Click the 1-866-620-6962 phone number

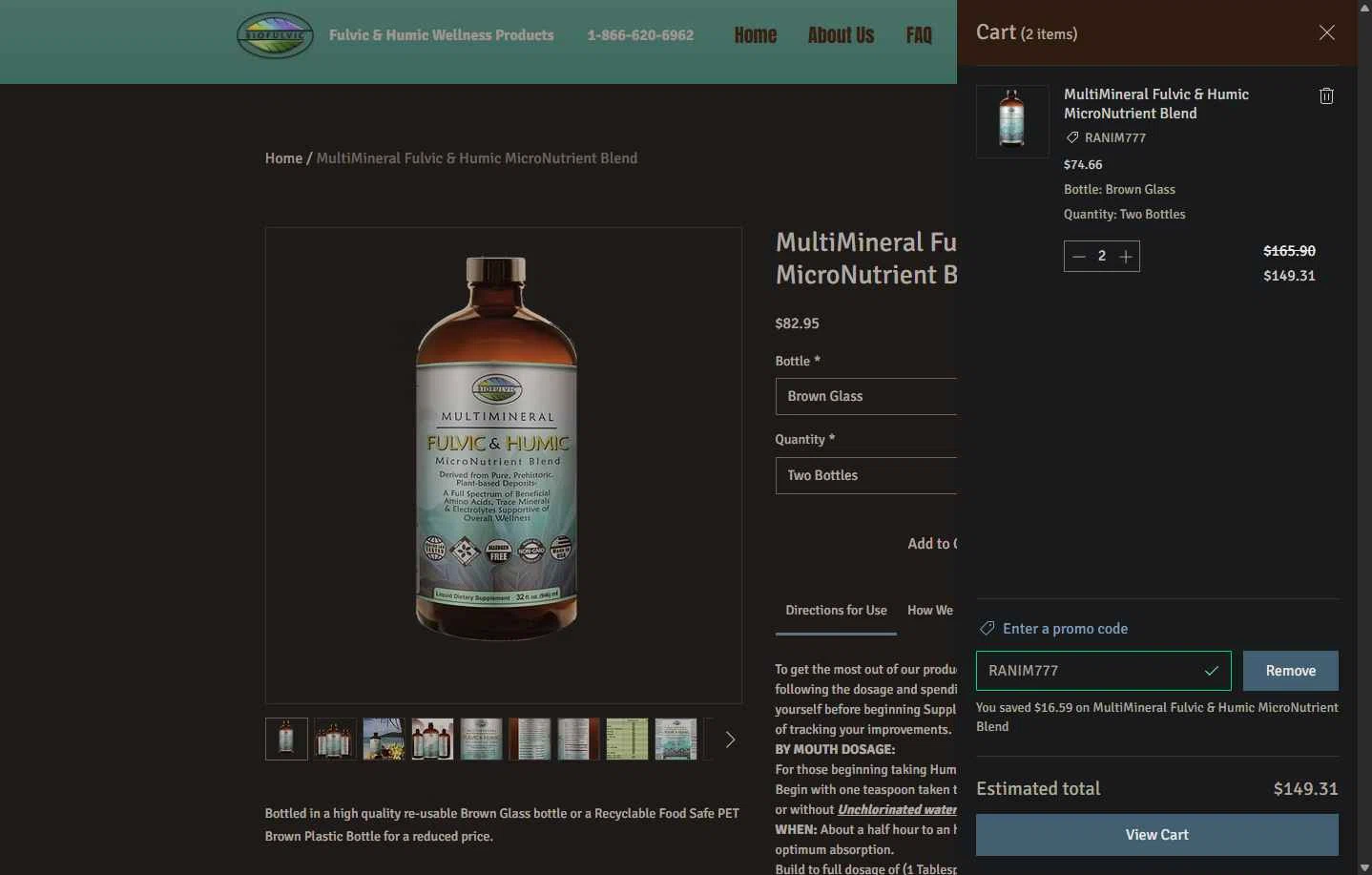coord(640,35)
